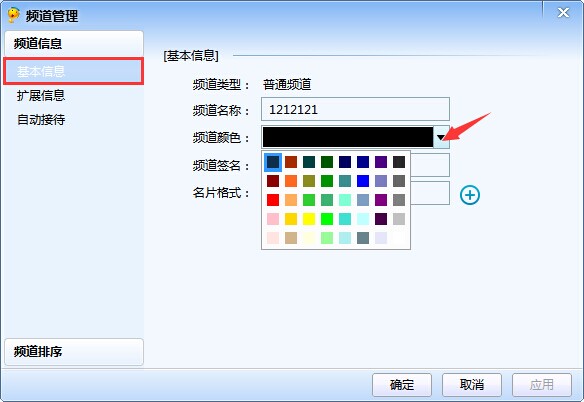Pick the pink swatch
The height and width of the screenshot is (402, 584).
[x=273, y=219]
